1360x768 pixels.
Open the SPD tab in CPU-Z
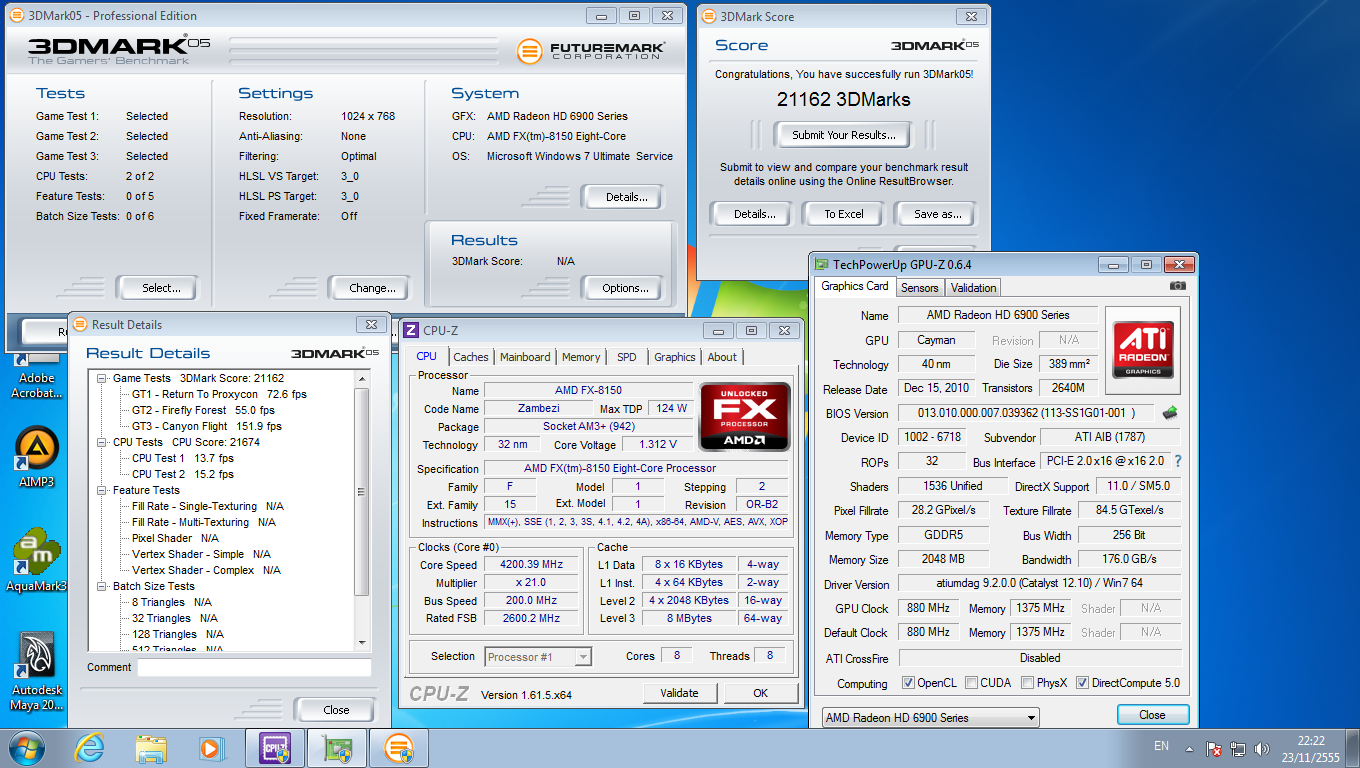(x=626, y=357)
